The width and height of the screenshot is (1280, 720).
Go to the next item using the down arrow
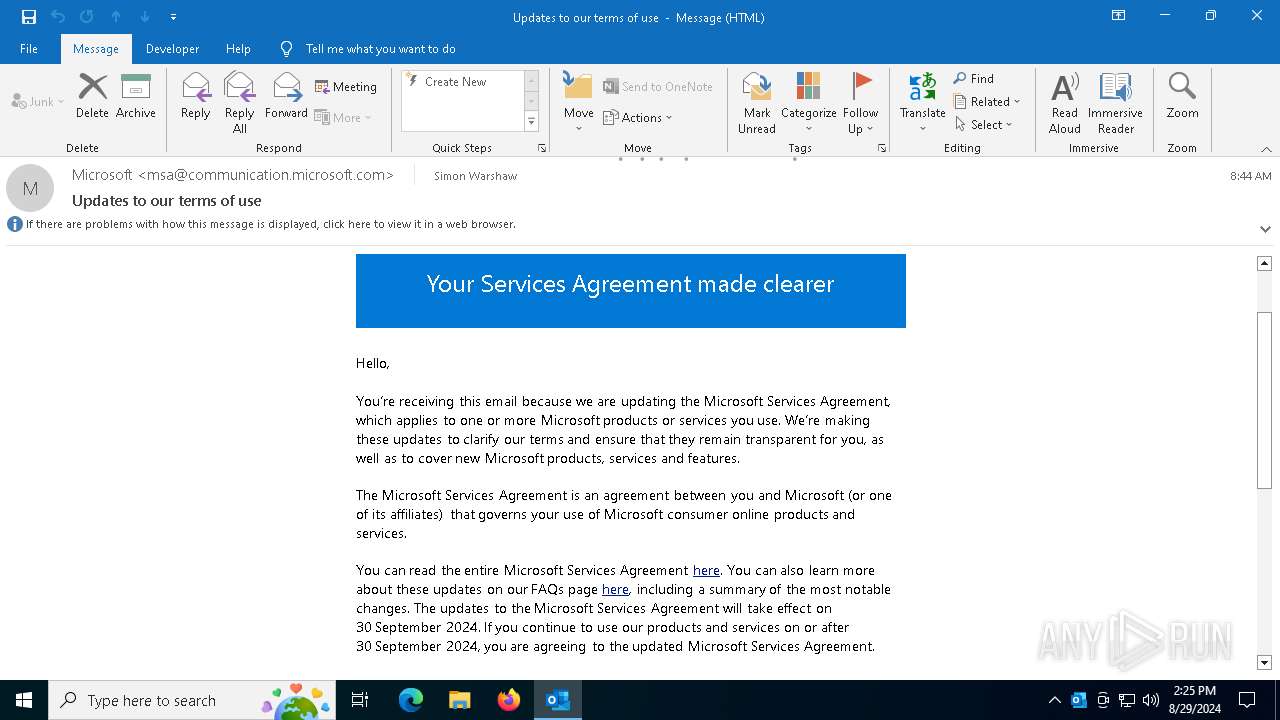coord(145,17)
